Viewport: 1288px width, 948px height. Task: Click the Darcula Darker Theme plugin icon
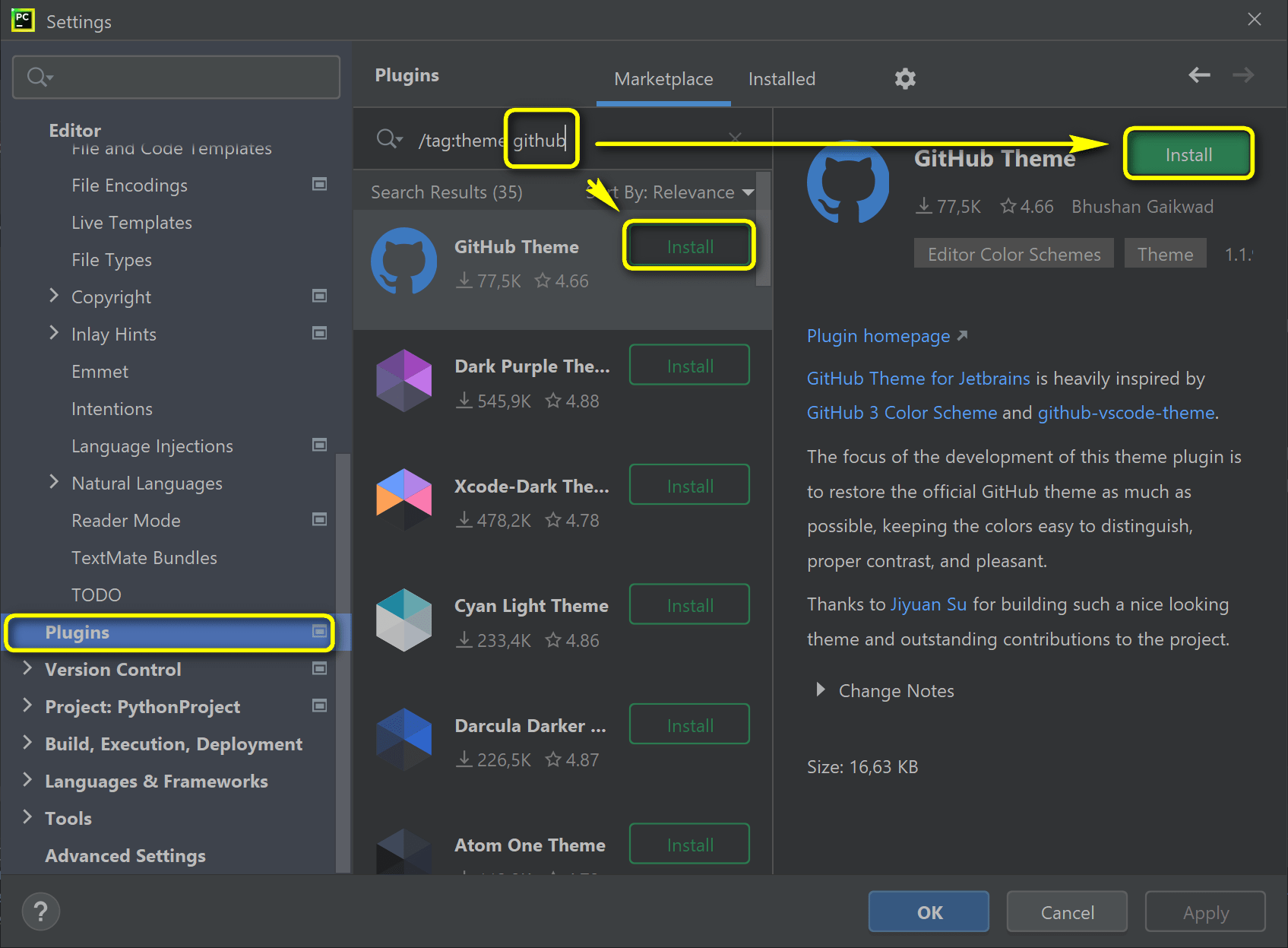pyautogui.click(x=403, y=739)
